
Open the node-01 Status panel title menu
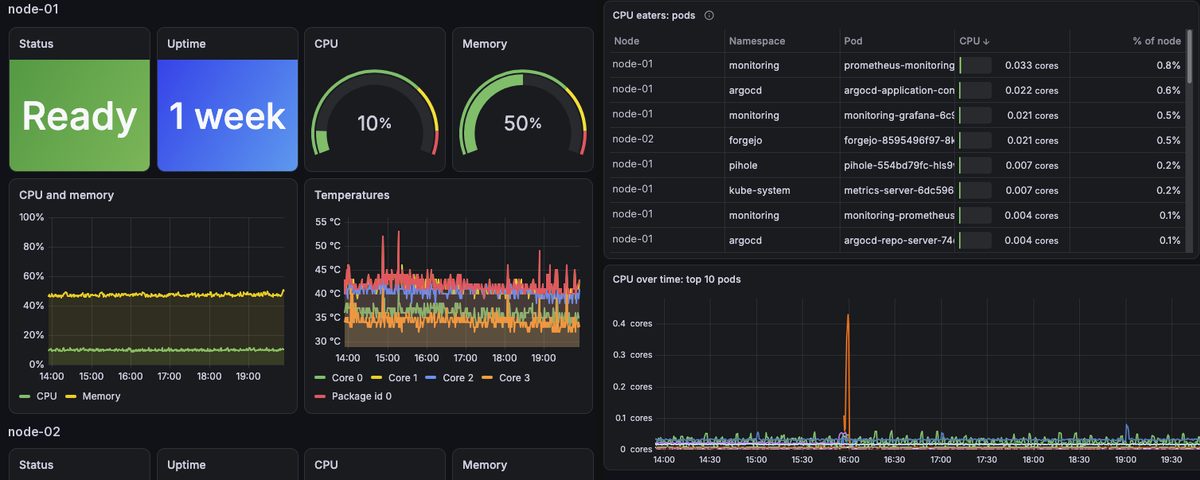(x=37, y=44)
